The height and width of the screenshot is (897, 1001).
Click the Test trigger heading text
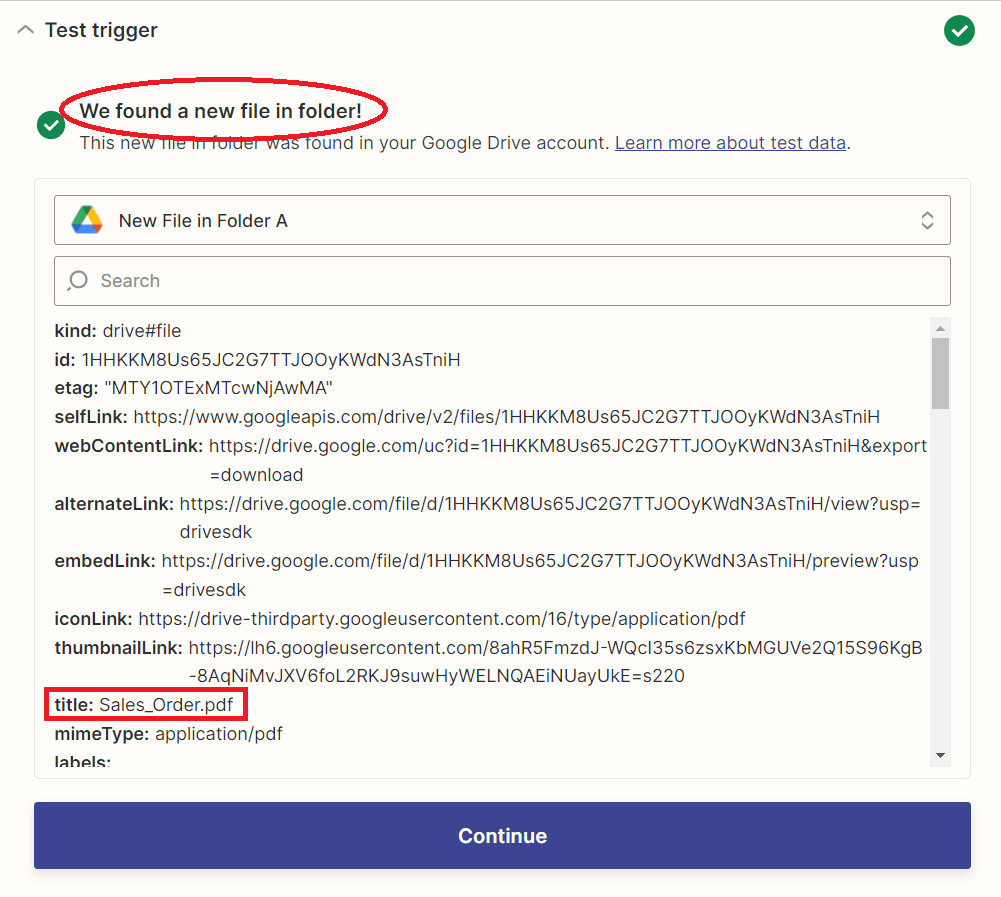click(x=101, y=31)
